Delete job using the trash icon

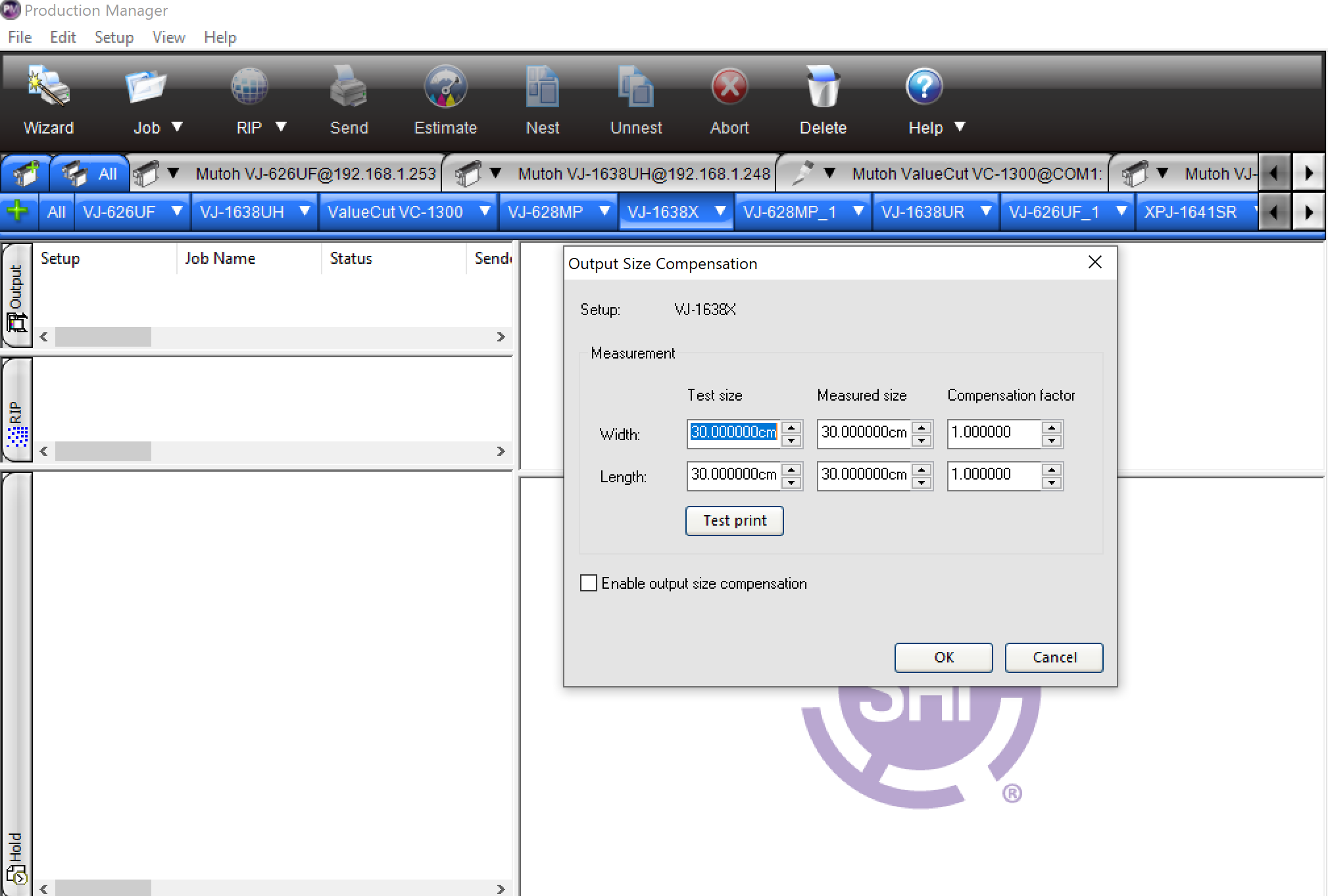click(x=823, y=86)
